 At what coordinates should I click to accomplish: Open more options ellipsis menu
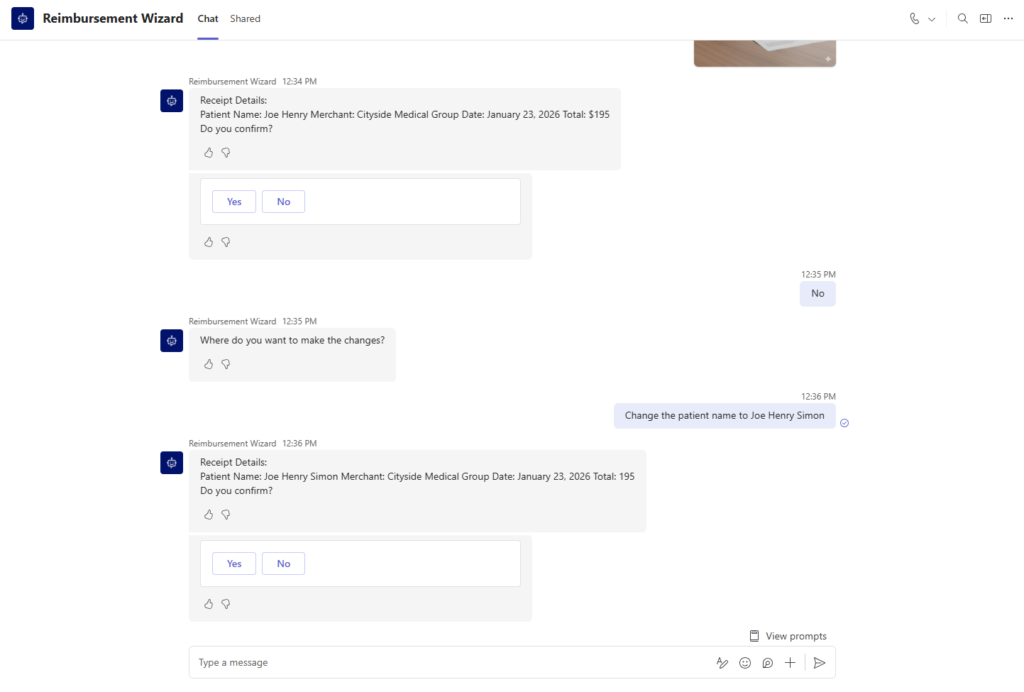click(1008, 18)
